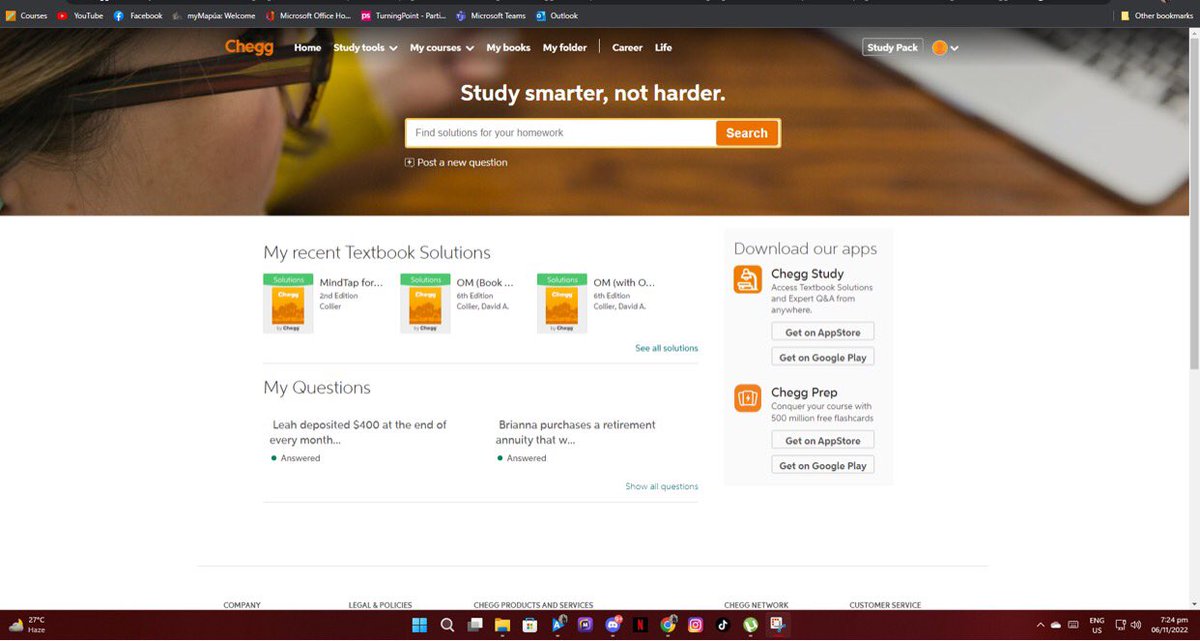Click the Chegg Study app icon
The width and height of the screenshot is (1200, 641).
pos(747,280)
